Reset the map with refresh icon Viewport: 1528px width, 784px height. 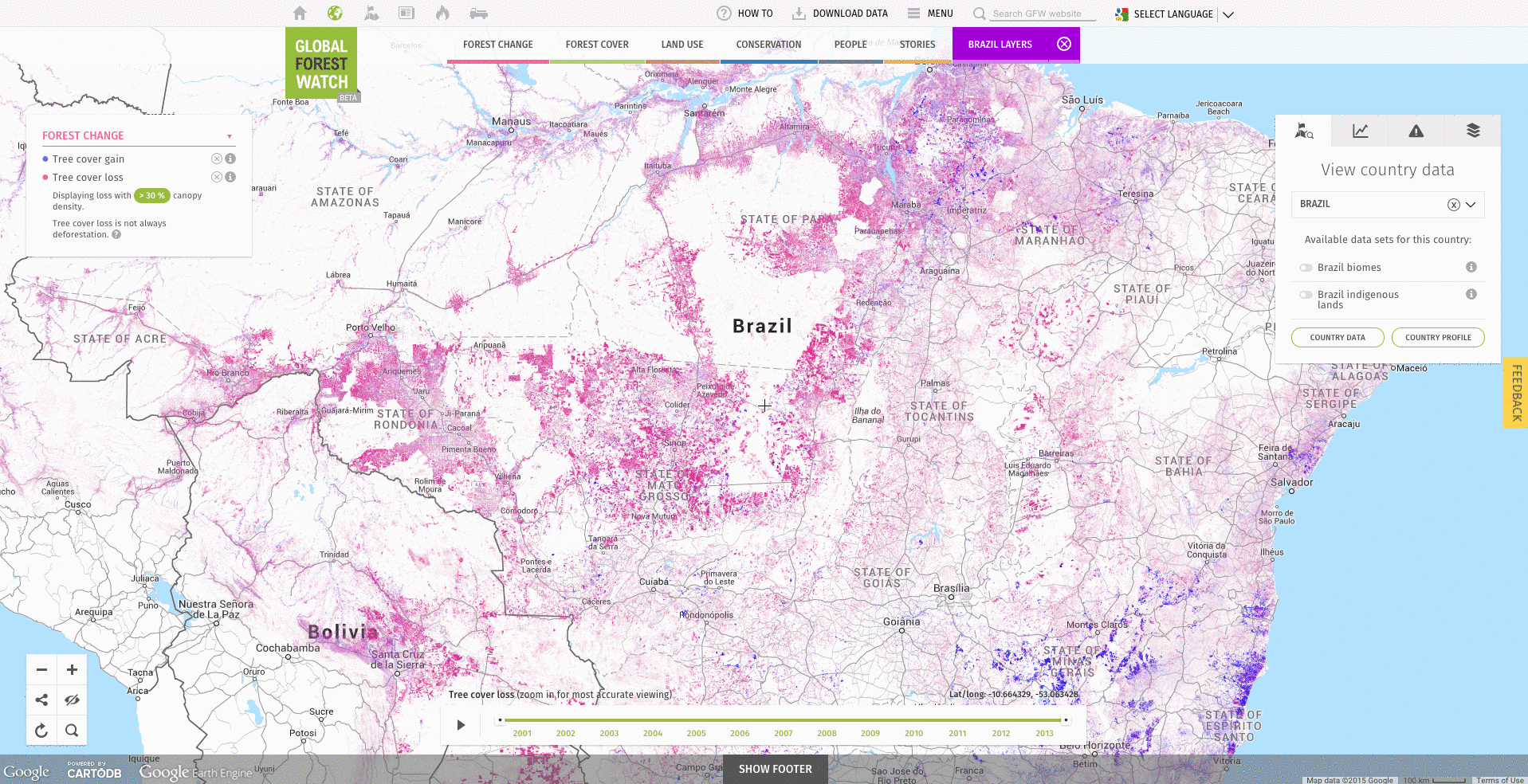41,731
